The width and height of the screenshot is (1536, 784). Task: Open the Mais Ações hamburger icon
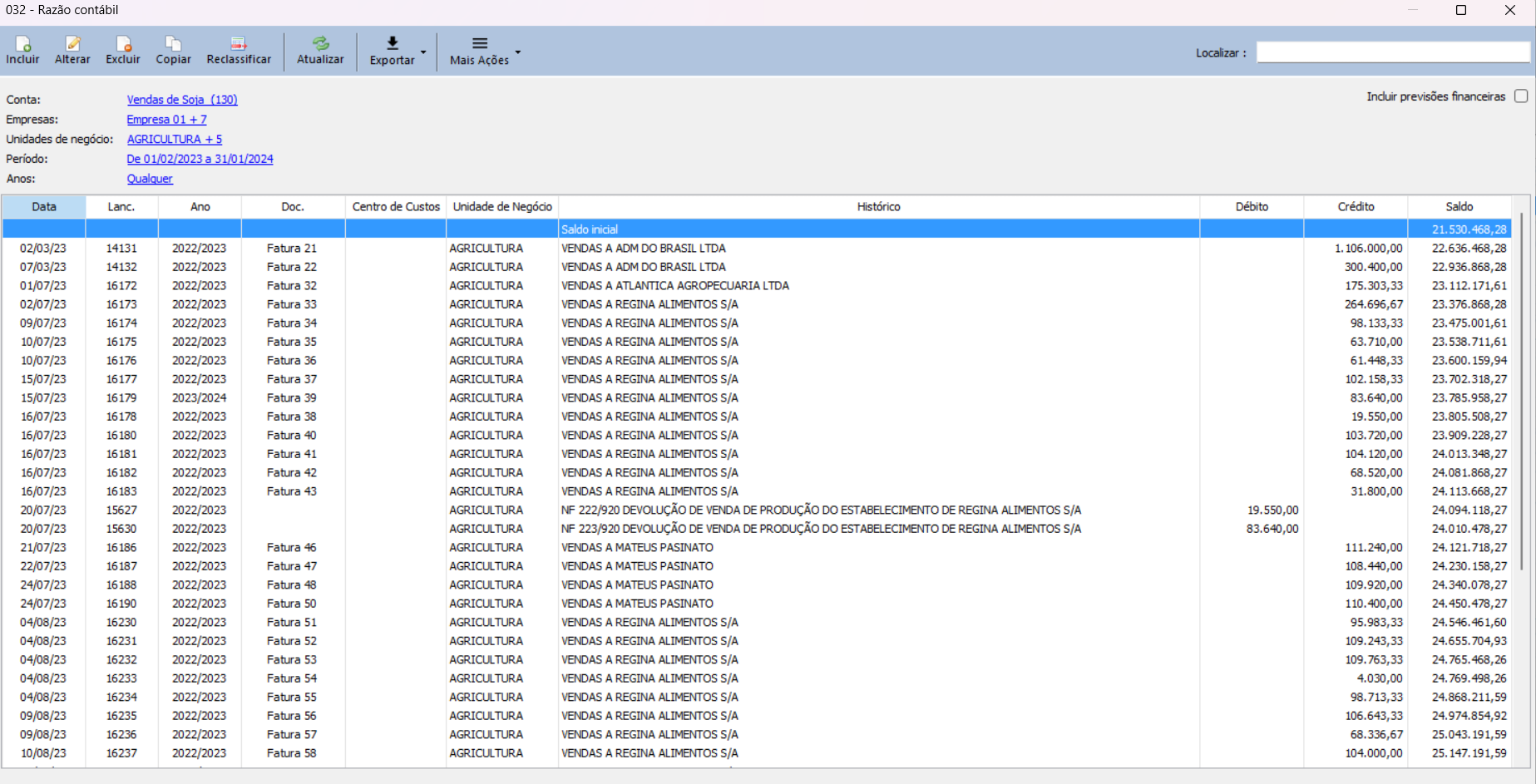point(480,43)
